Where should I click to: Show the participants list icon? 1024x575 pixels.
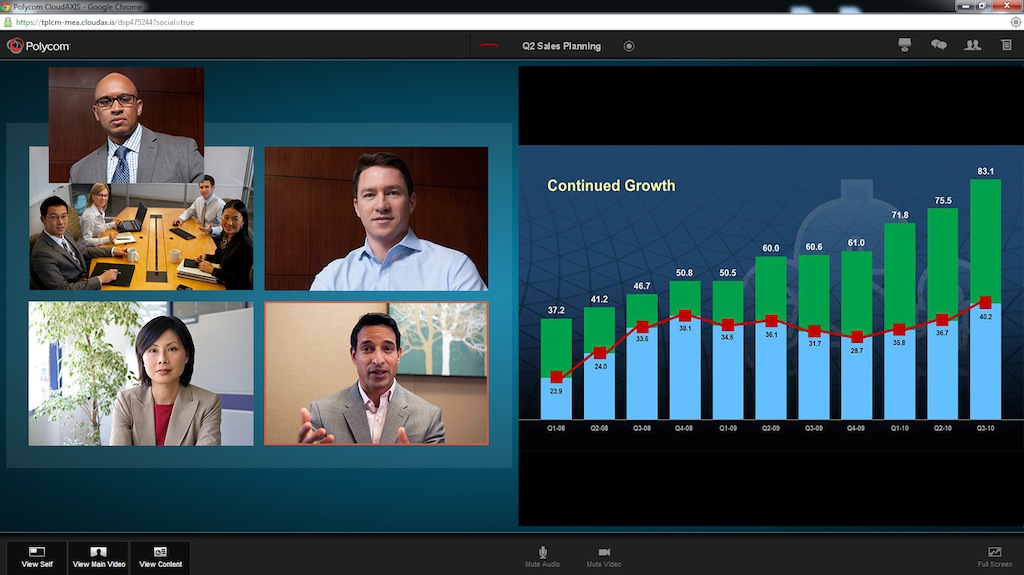[972, 45]
